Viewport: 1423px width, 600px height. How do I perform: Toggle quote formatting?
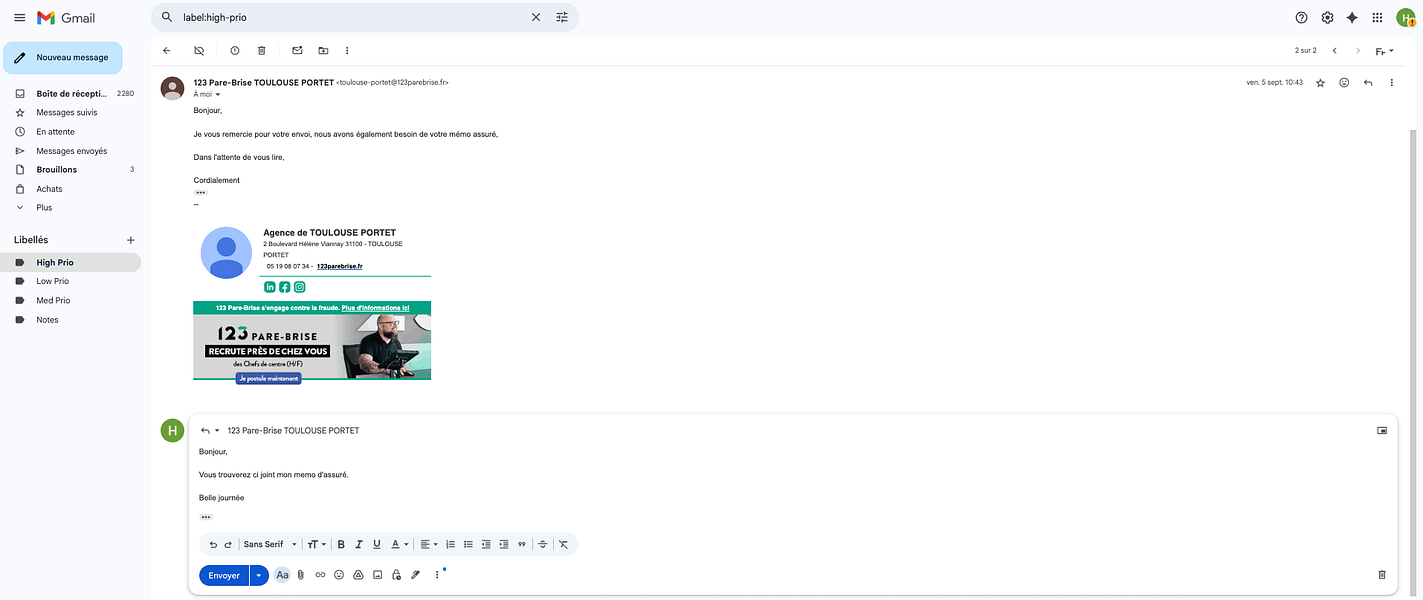click(x=522, y=544)
